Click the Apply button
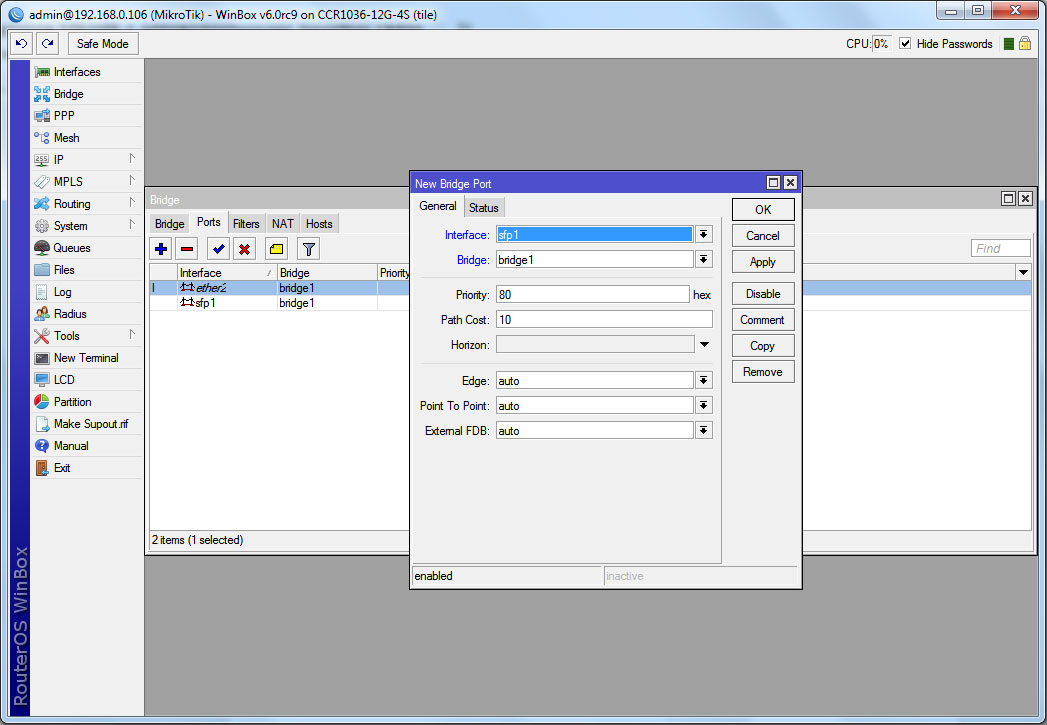Viewport: 1047px width, 725px height. click(762, 262)
